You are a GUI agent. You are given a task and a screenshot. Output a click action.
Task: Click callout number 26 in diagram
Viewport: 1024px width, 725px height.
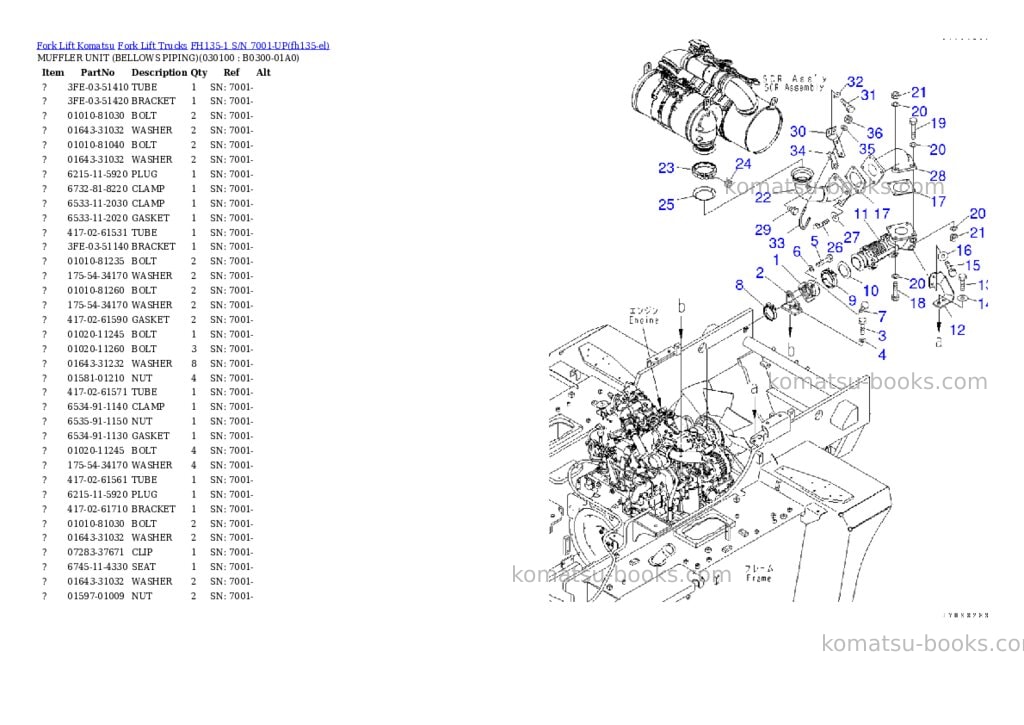pyautogui.click(x=835, y=248)
